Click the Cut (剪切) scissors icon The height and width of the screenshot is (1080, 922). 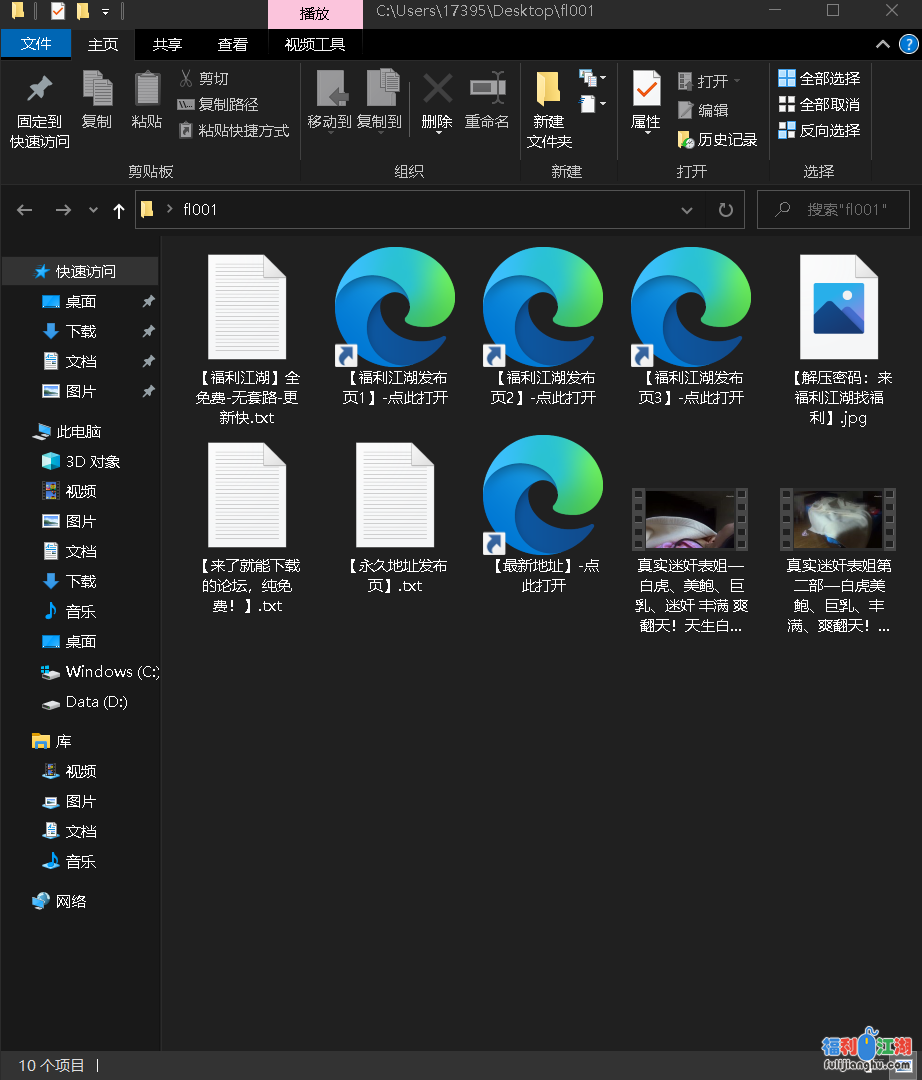coord(186,78)
